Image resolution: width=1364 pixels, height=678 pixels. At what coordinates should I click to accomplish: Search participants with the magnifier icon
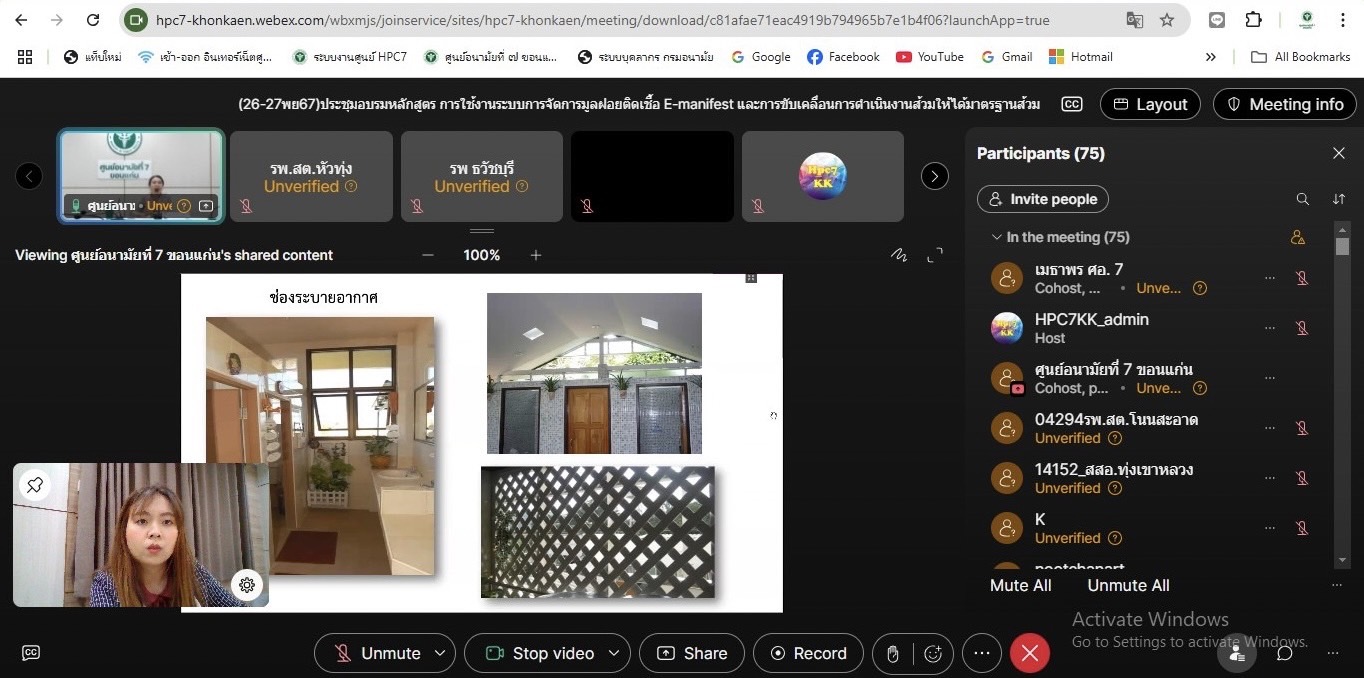pyautogui.click(x=1302, y=199)
